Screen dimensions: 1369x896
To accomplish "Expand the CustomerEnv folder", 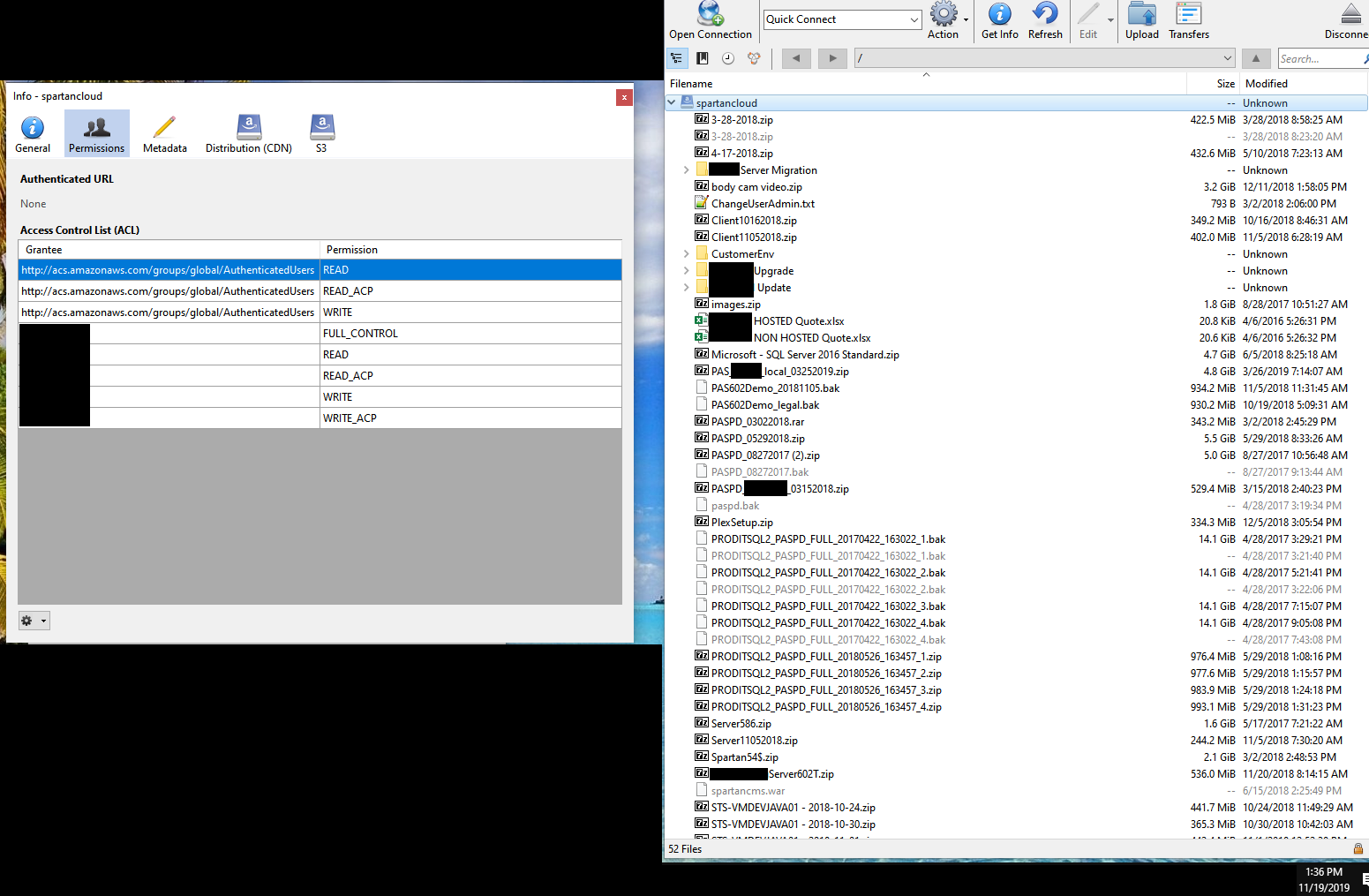I will pos(686,254).
